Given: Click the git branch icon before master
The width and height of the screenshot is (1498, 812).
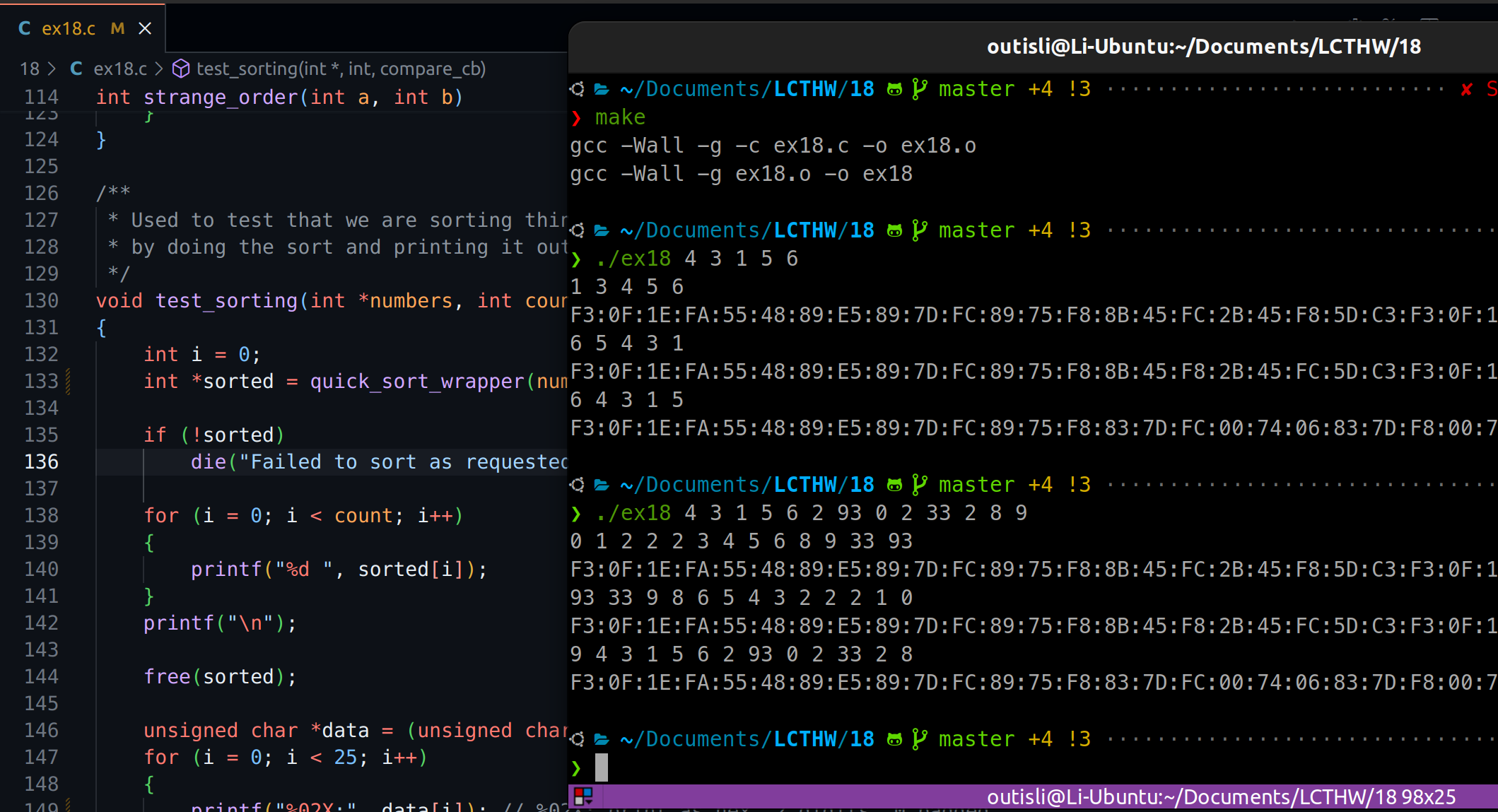Looking at the screenshot, I should click(919, 89).
